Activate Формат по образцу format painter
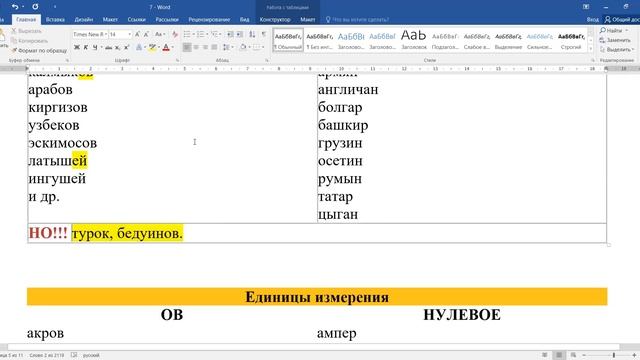Viewport: 640px width, 360px height. [39, 50]
